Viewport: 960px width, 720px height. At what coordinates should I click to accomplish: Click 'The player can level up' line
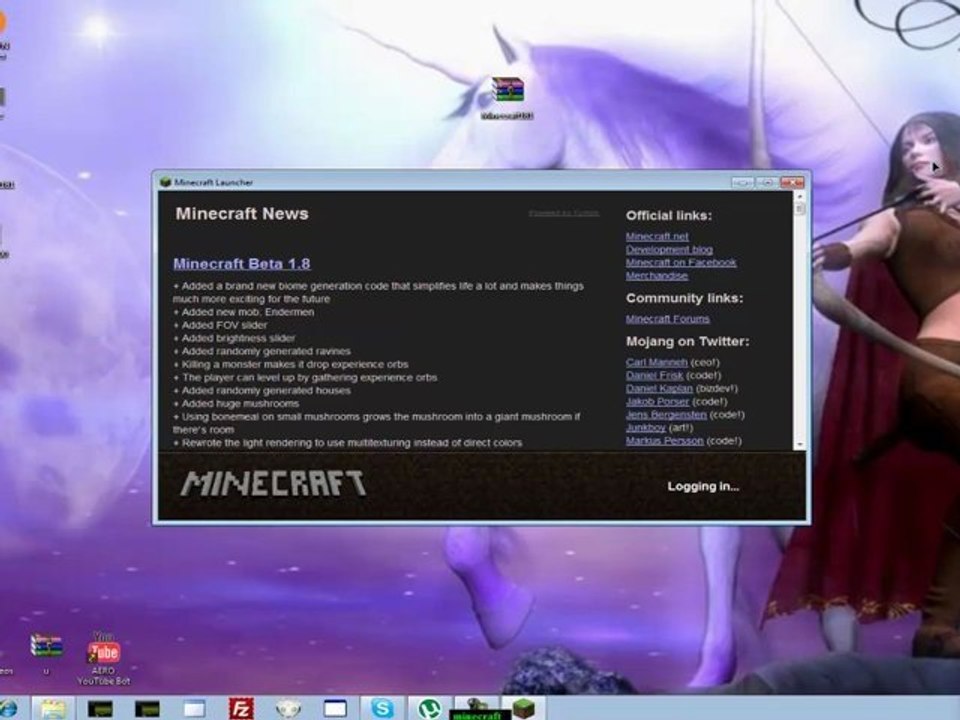tap(306, 378)
